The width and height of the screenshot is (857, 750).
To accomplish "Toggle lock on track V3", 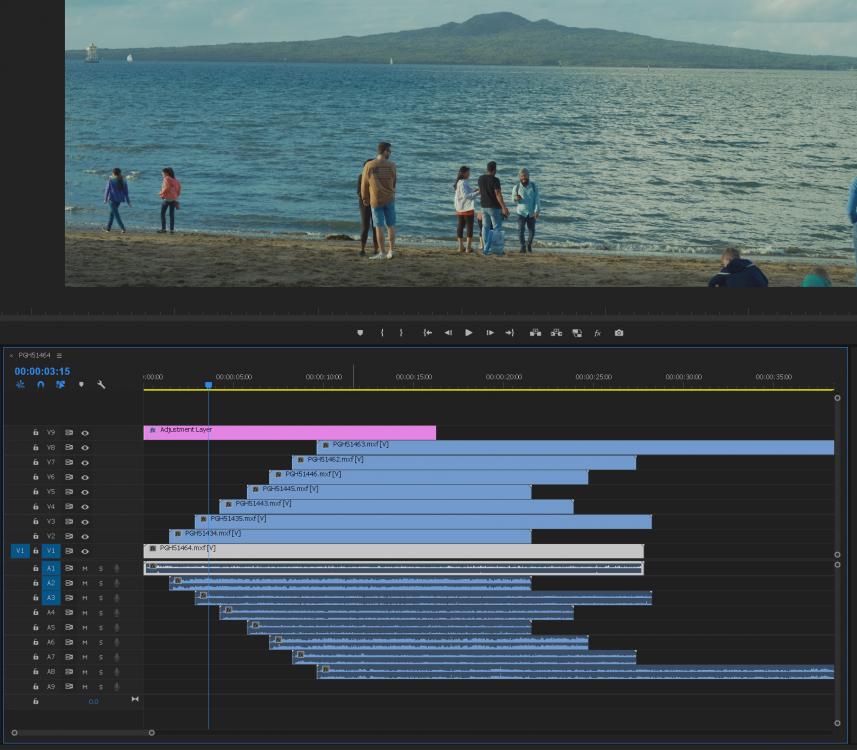I will pos(36,521).
